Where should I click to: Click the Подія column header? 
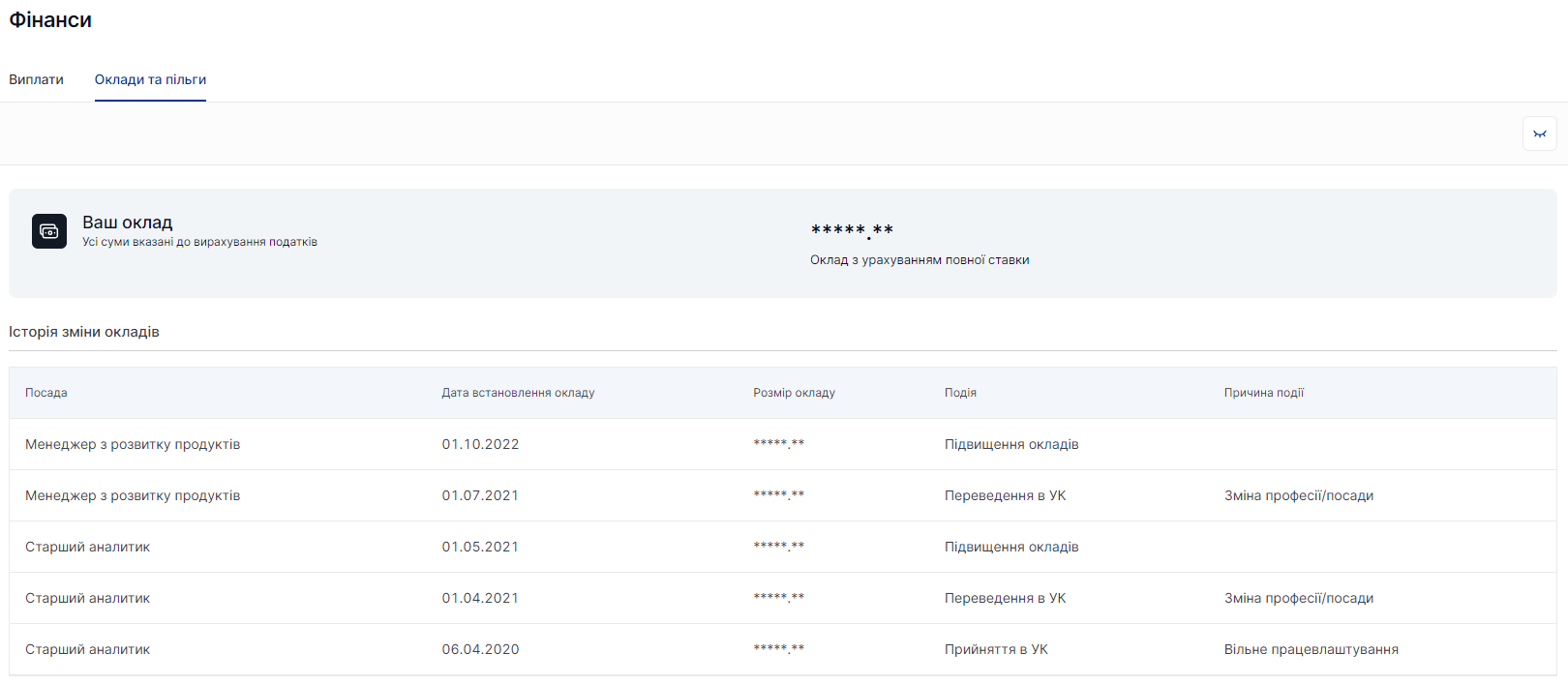click(x=960, y=393)
